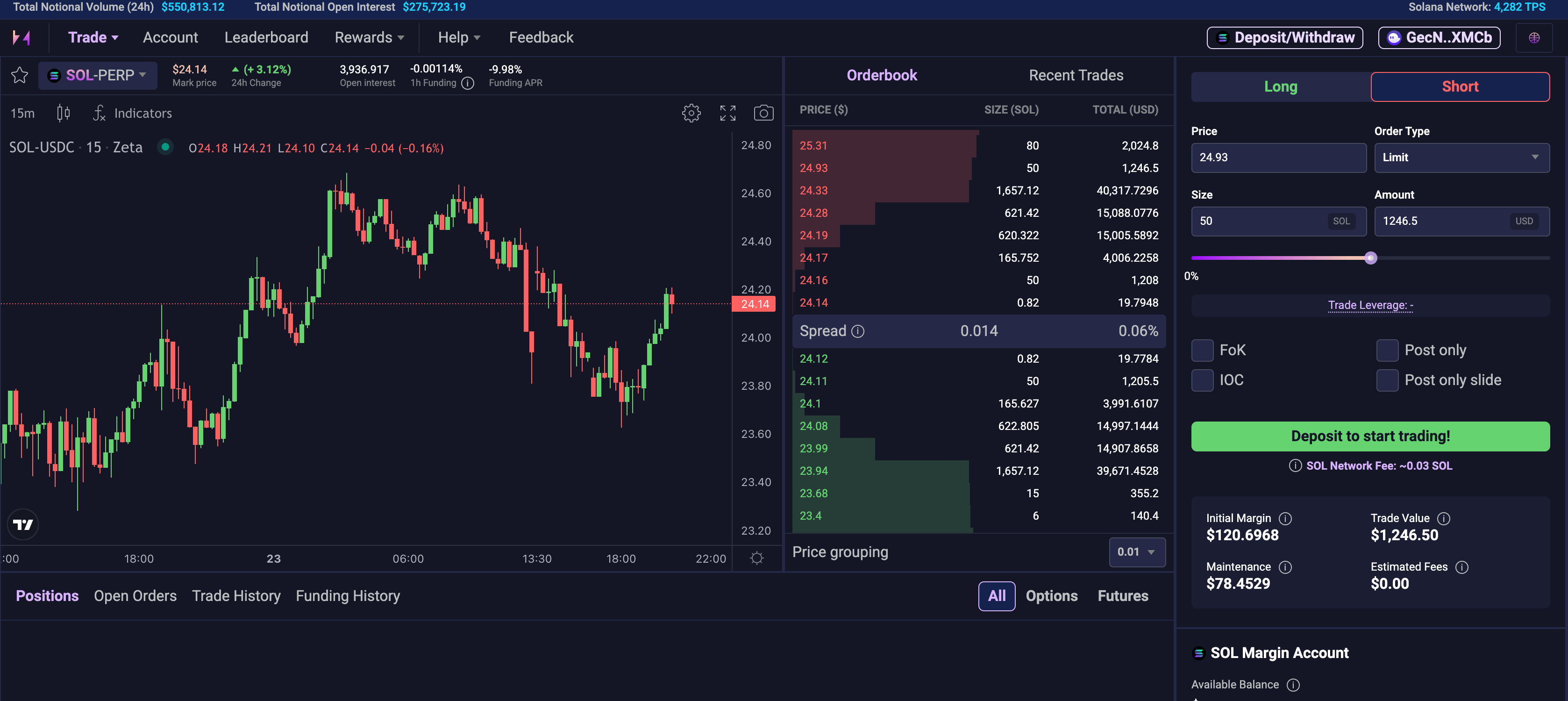Enable the FoK order option
This screenshot has width=1568, height=701.
tap(1202, 350)
